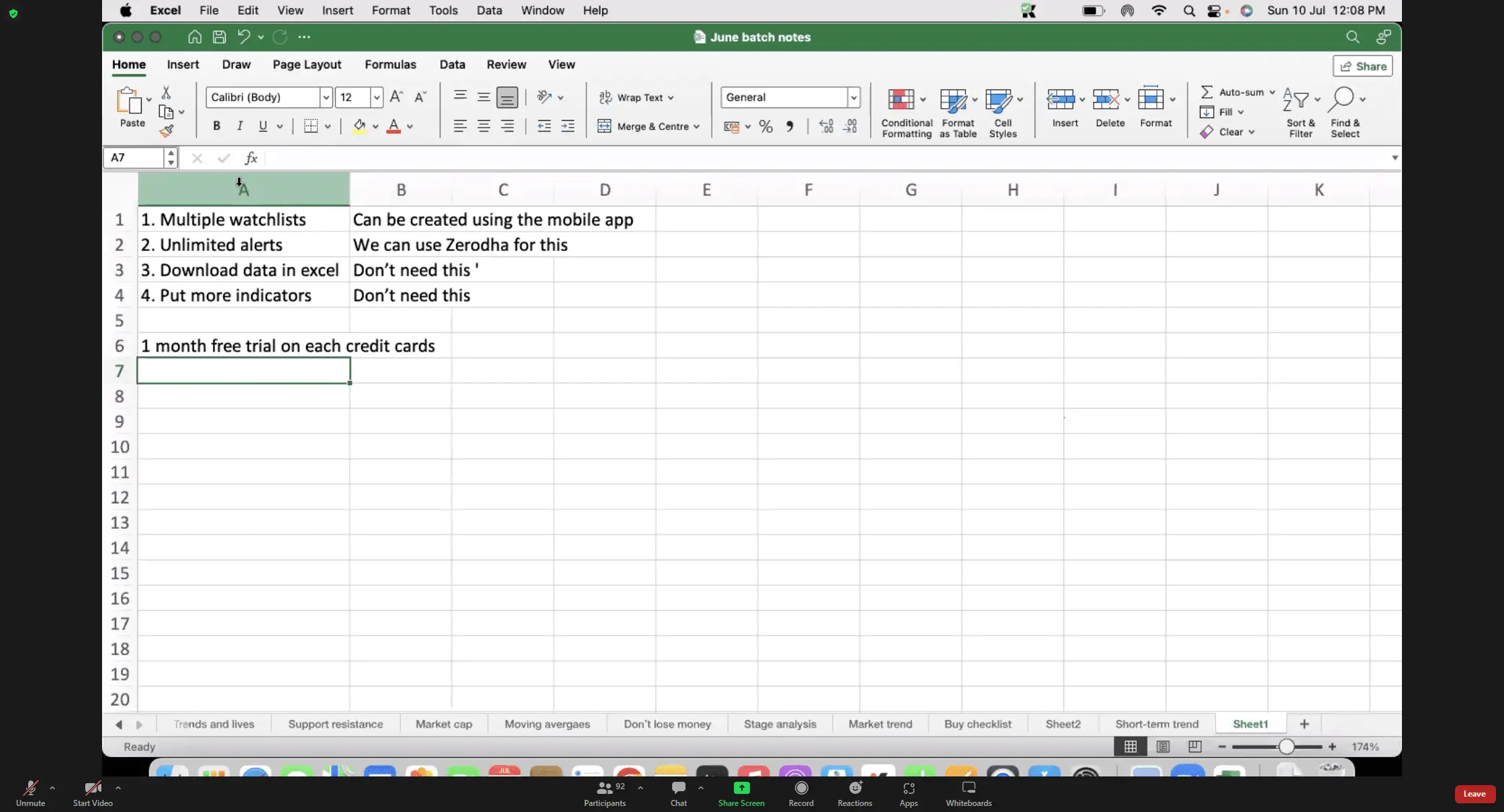Click the Percent Style icon

pos(765,126)
